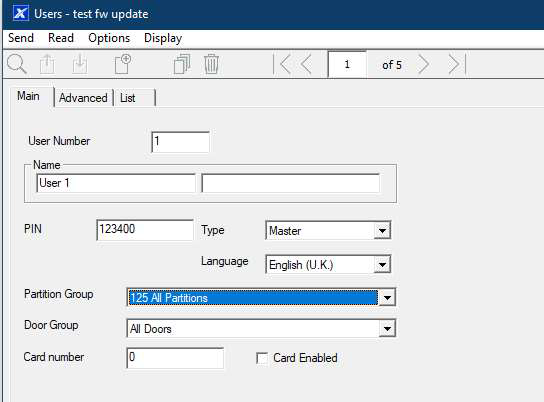Screen dimensions: 544x402
Task: Go to next record arrow
Action: (x=423, y=64)
